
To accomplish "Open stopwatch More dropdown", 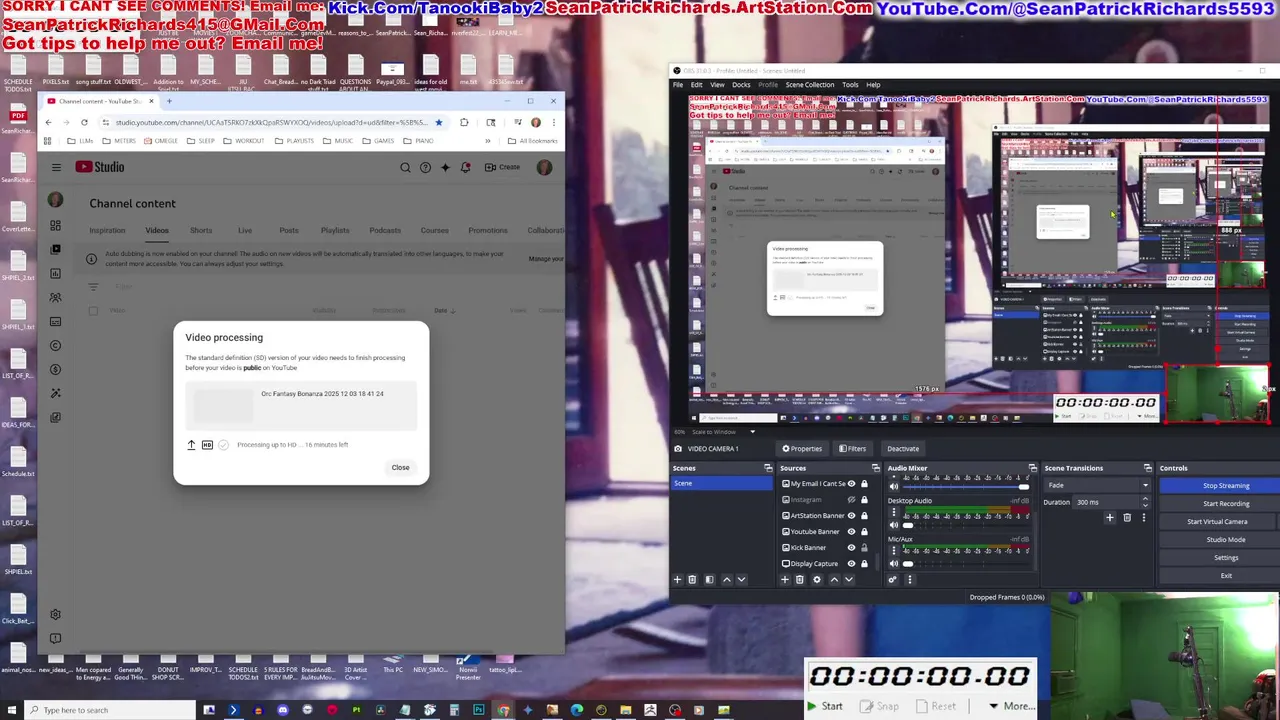I will [x=1011, y=706].
